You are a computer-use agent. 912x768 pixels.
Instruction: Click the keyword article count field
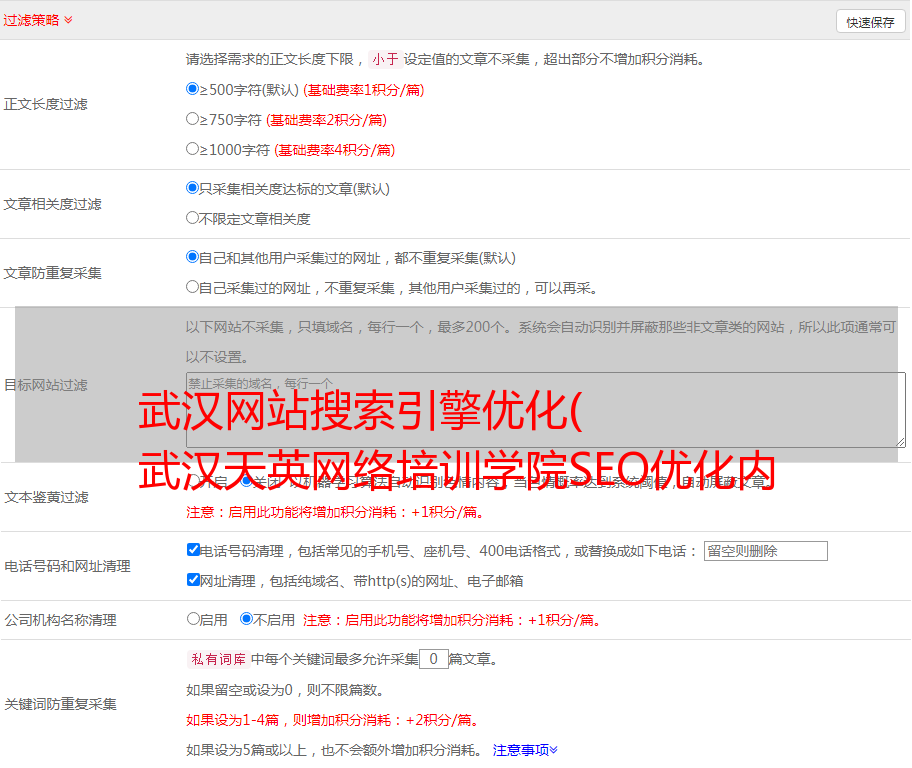pyautogui.click(x=433, y=659)
